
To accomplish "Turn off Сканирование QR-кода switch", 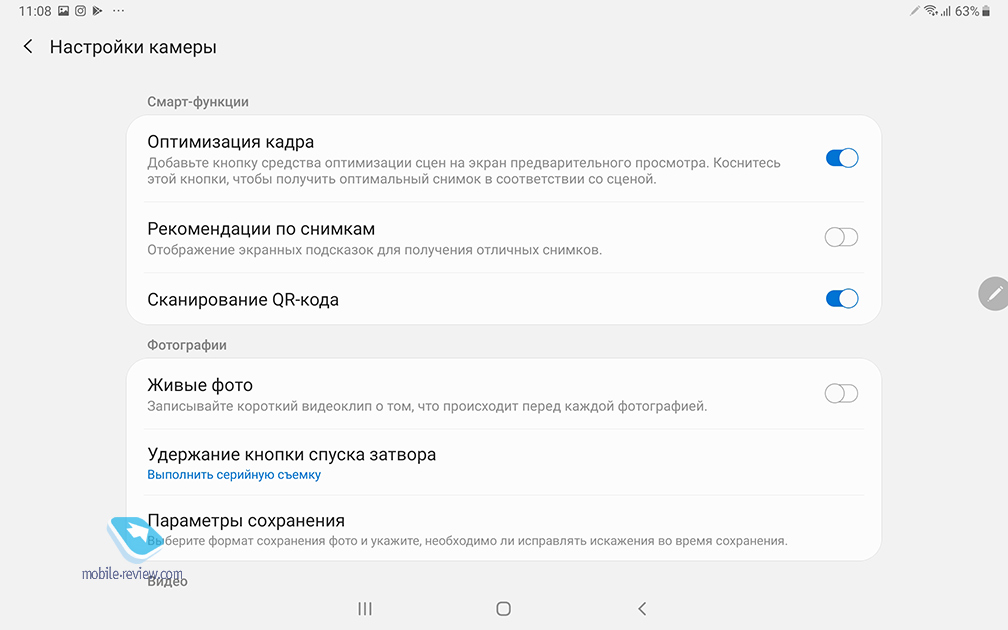I will pos(842,298).
